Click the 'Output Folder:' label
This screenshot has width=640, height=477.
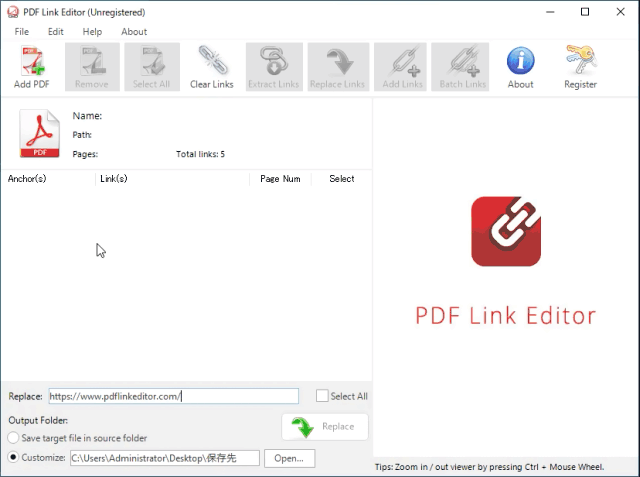click(x=38, y=420)
